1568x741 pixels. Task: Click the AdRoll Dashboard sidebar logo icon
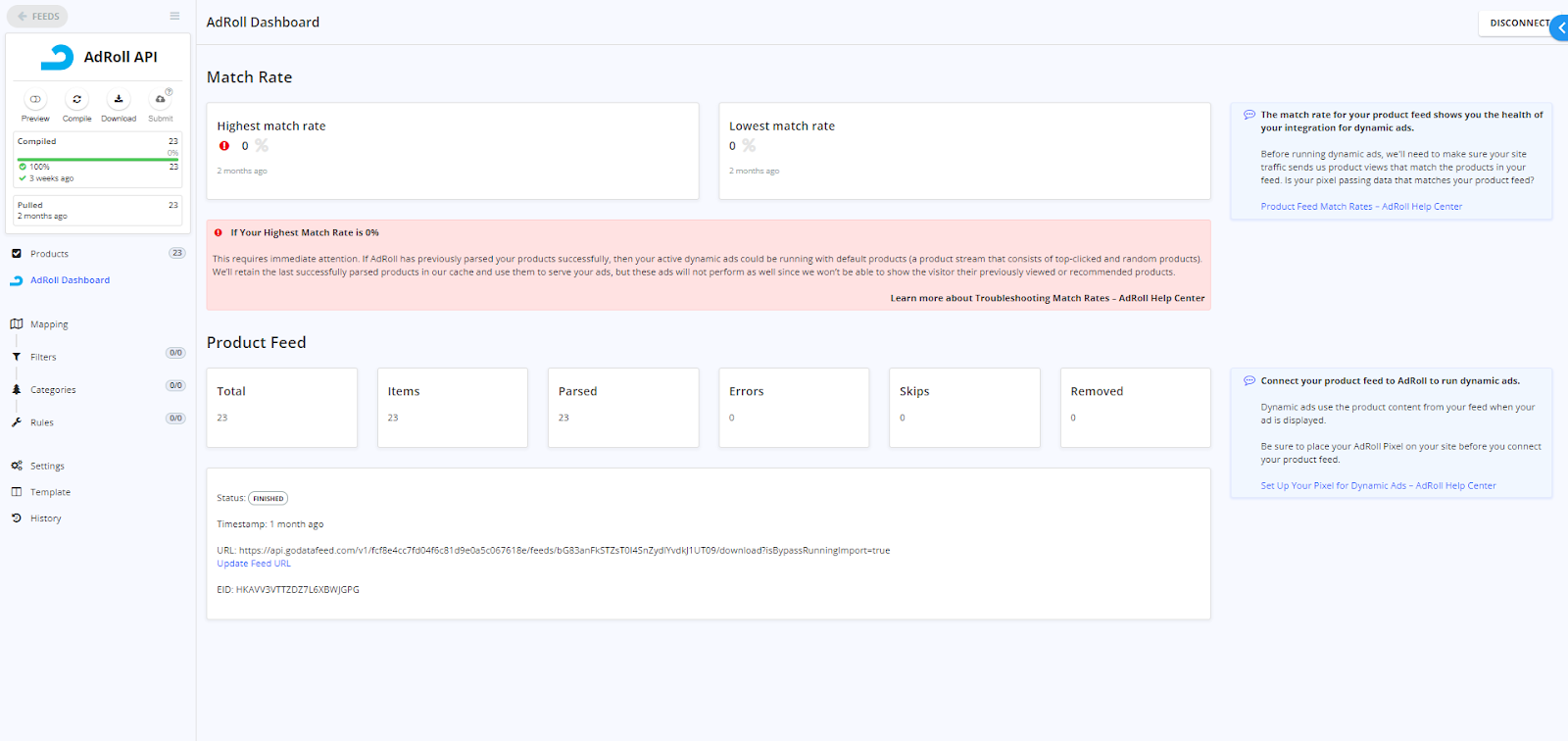(16, 280)
